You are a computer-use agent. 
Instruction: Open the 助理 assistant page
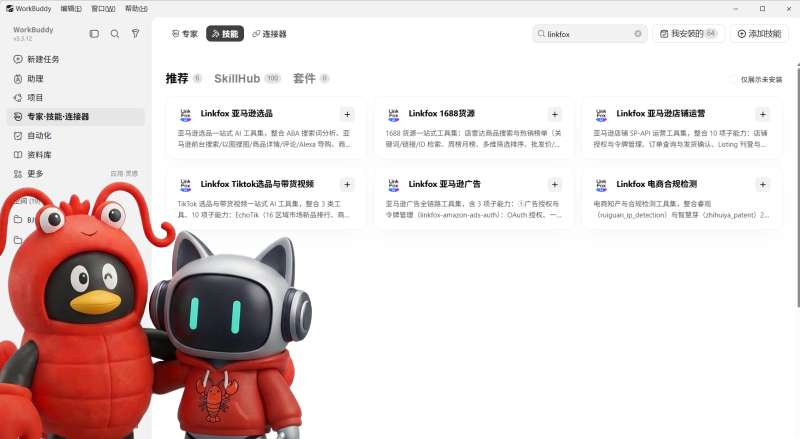click(x=76, y=79)
